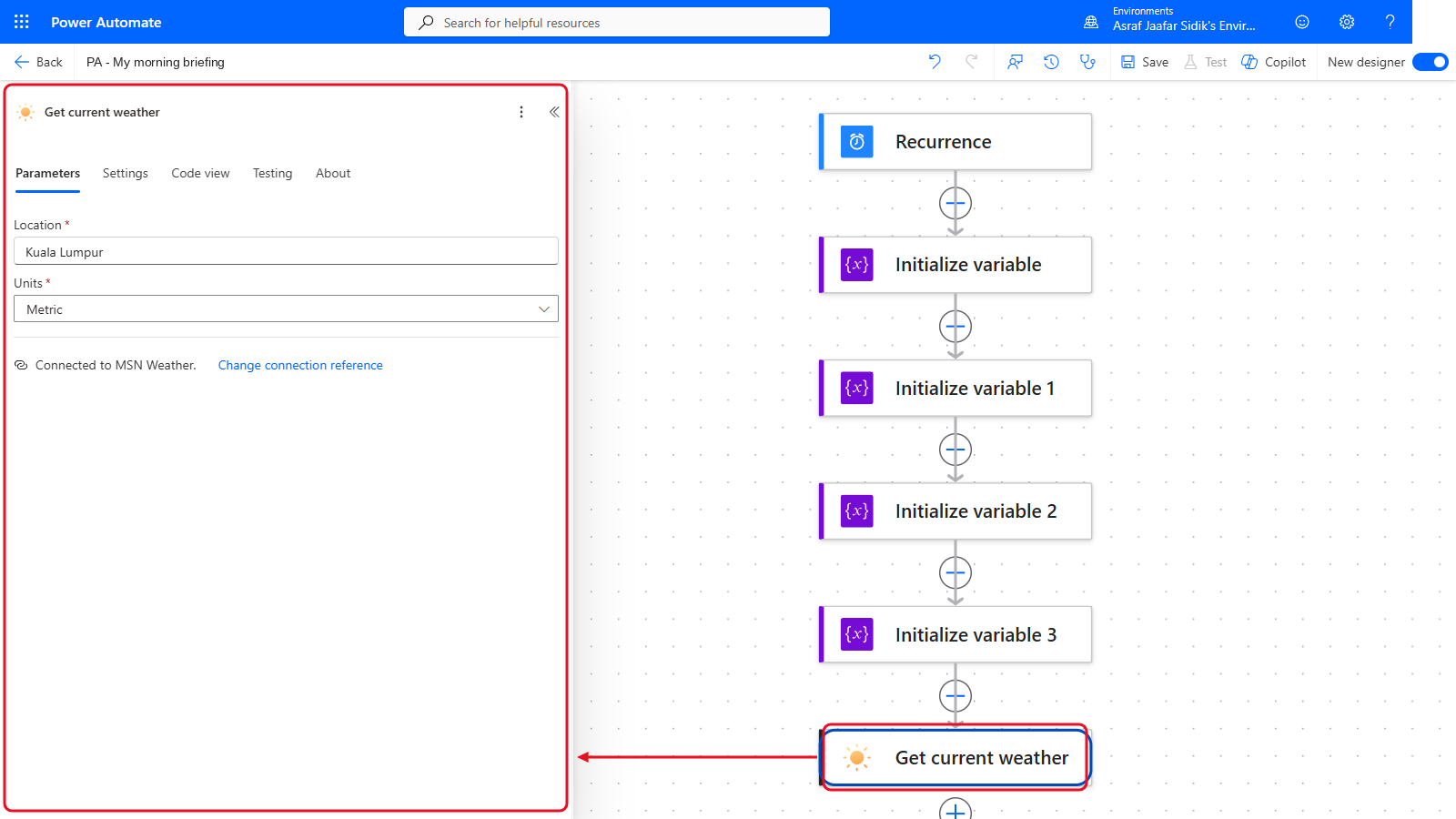
Task: Collapse the Get current weather panel
Action: click(x=554, y=112)
